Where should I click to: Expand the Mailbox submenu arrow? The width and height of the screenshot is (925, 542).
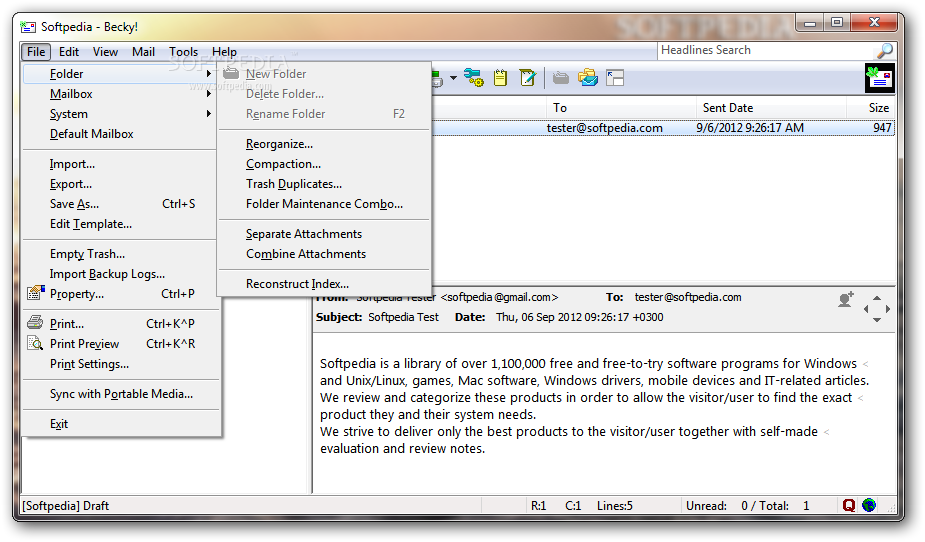209,94
